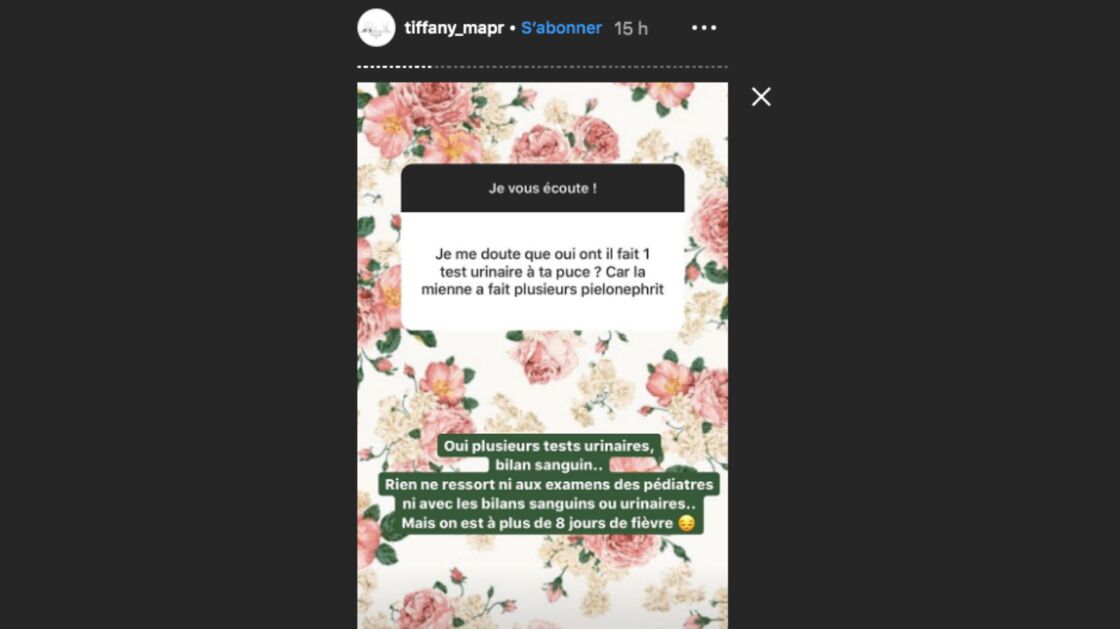Click the 'bilan sanguin..' green text label
1120x629 pixels.
(544, 465)
